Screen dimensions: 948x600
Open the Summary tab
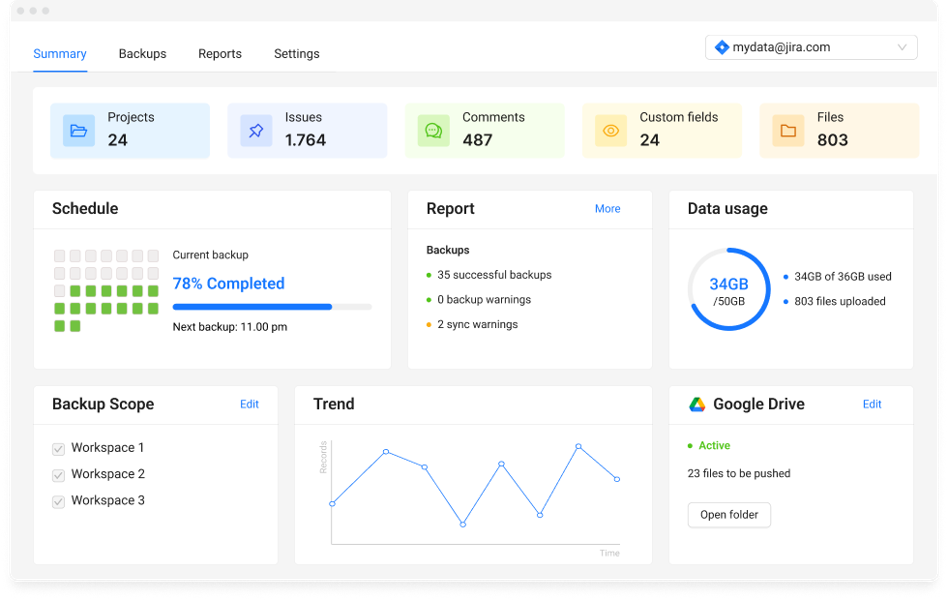pyautogui.click(x=60, y=54)
